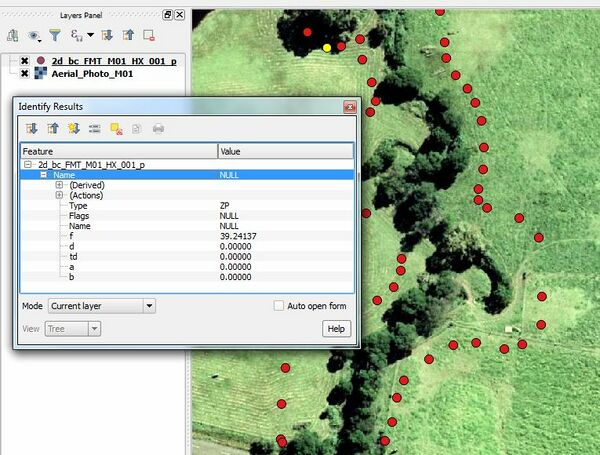
Task: Open the layer filter funnel icon
Action: pos(56,35)
